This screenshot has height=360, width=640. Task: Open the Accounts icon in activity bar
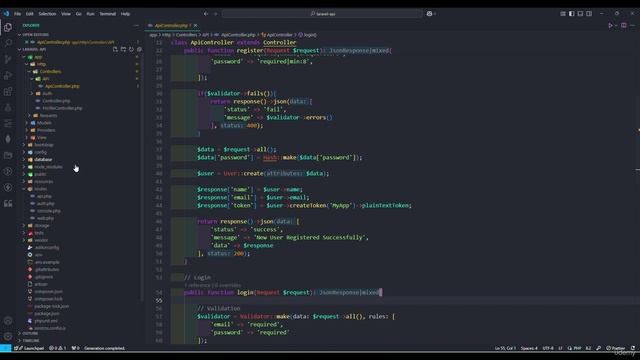8,321
